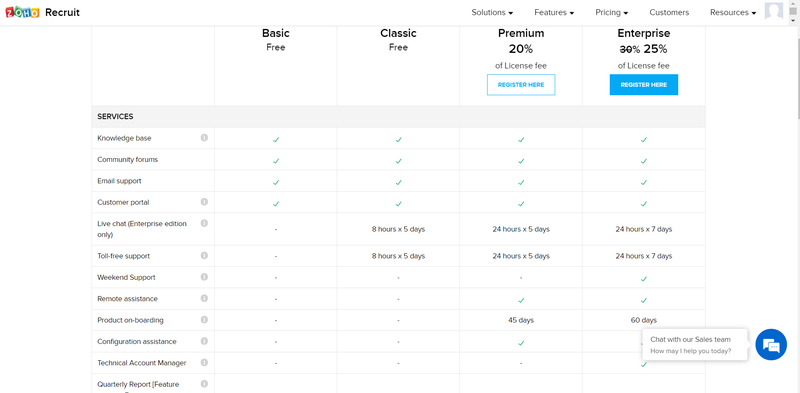Click Premium checkmark in Email support row
The image size is (800, 393).
(521, 182)
